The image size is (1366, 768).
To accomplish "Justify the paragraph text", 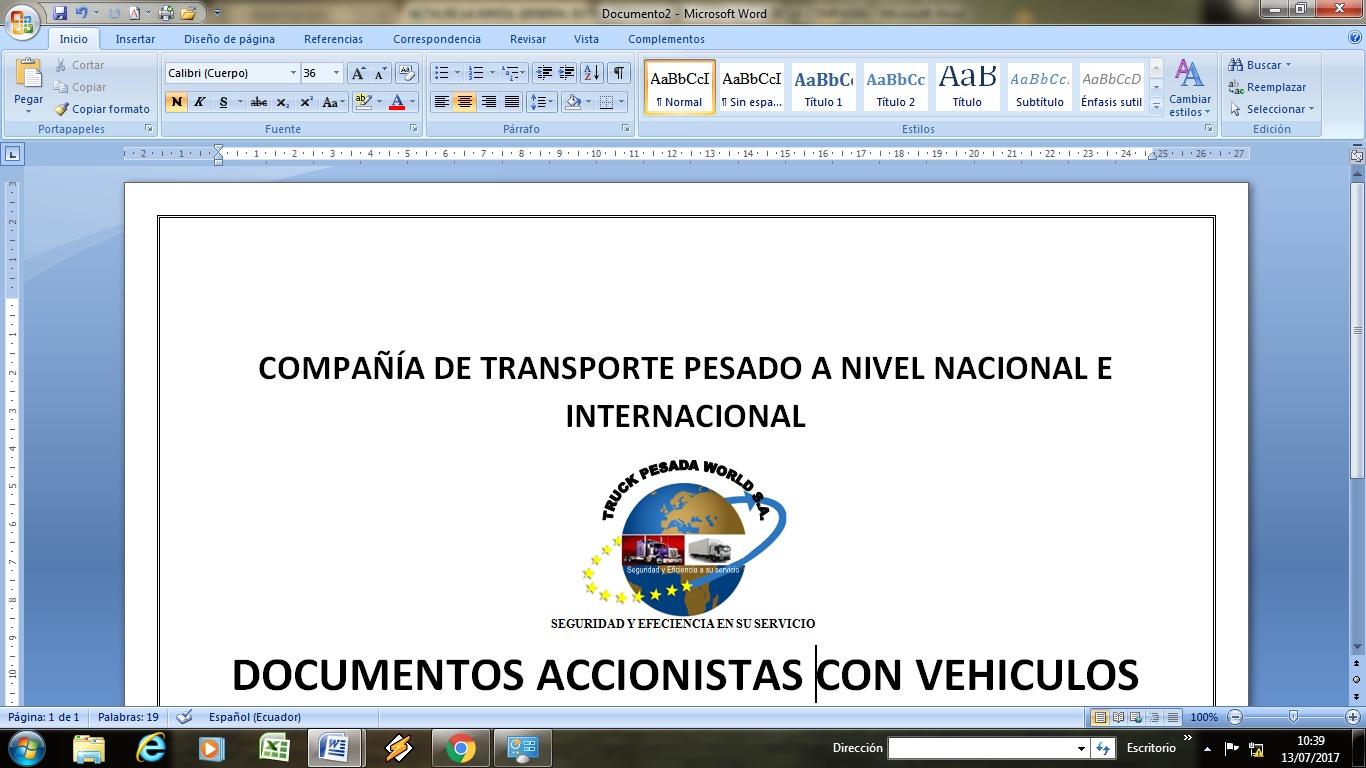I will (x=512, y=102).
